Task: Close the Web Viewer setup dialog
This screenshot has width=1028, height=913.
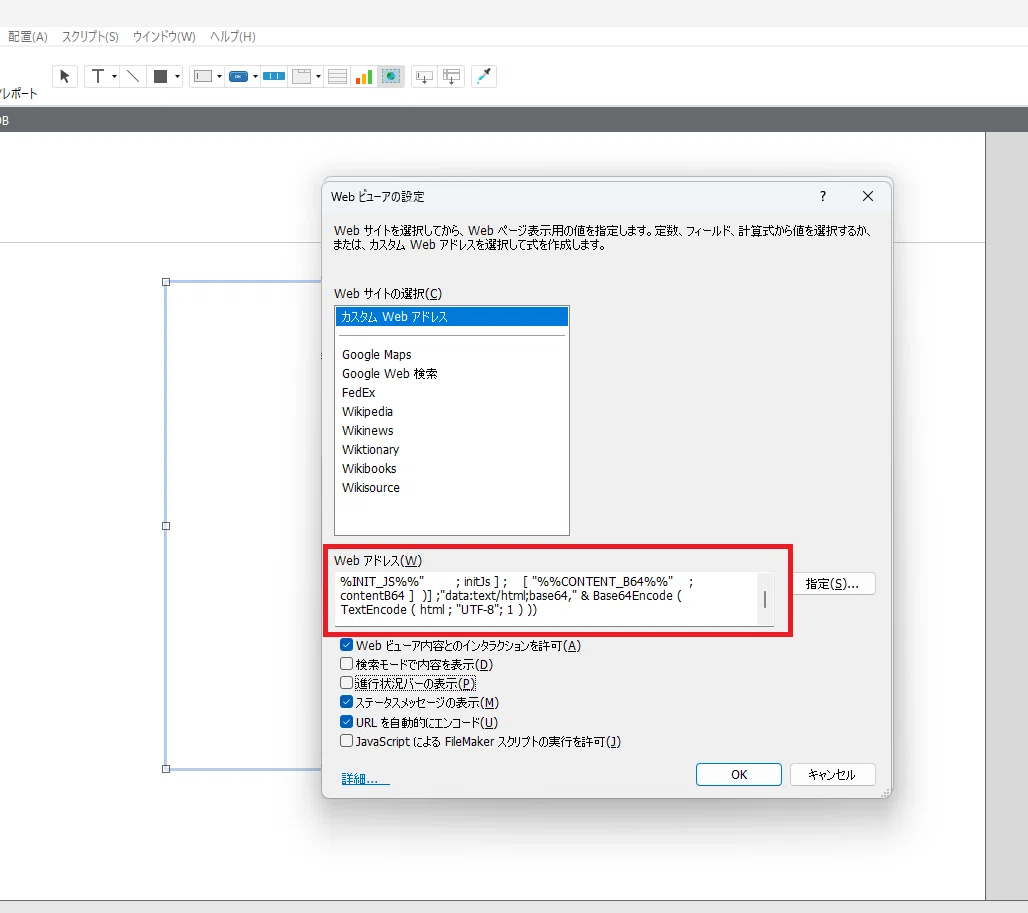Action: pos(868,196)
